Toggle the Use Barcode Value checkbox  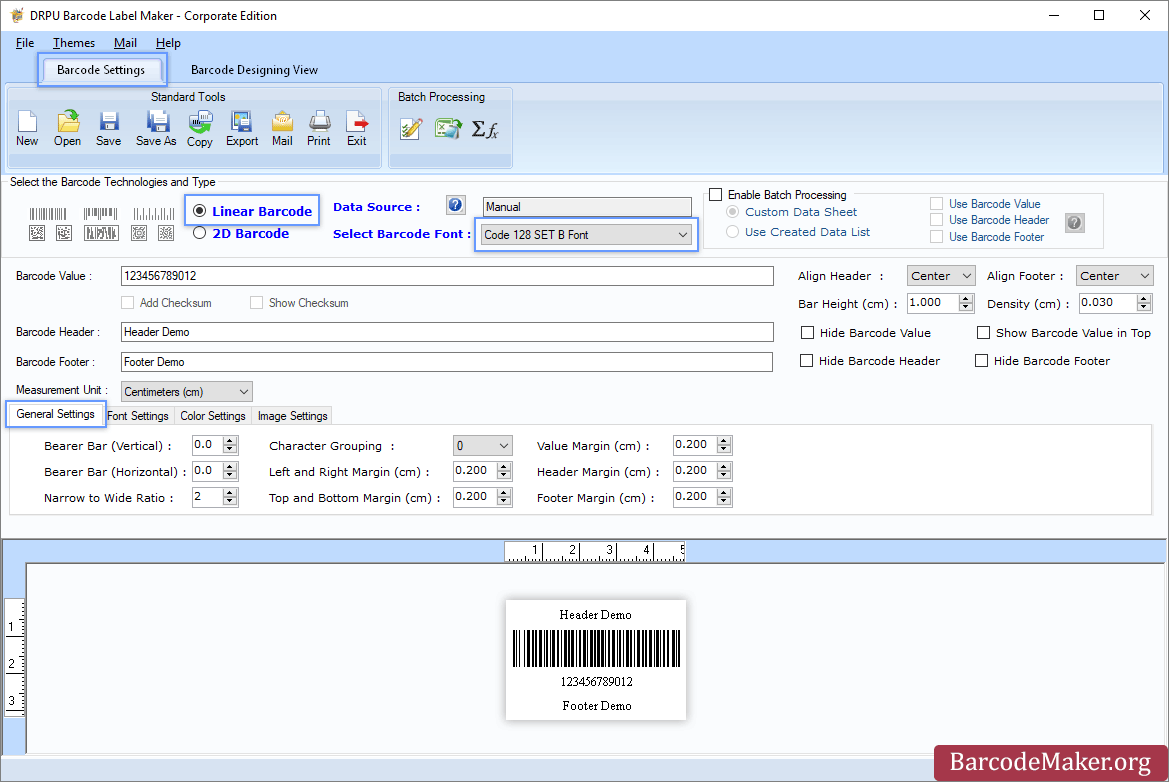pyautogui.click(x=936, y=204)
